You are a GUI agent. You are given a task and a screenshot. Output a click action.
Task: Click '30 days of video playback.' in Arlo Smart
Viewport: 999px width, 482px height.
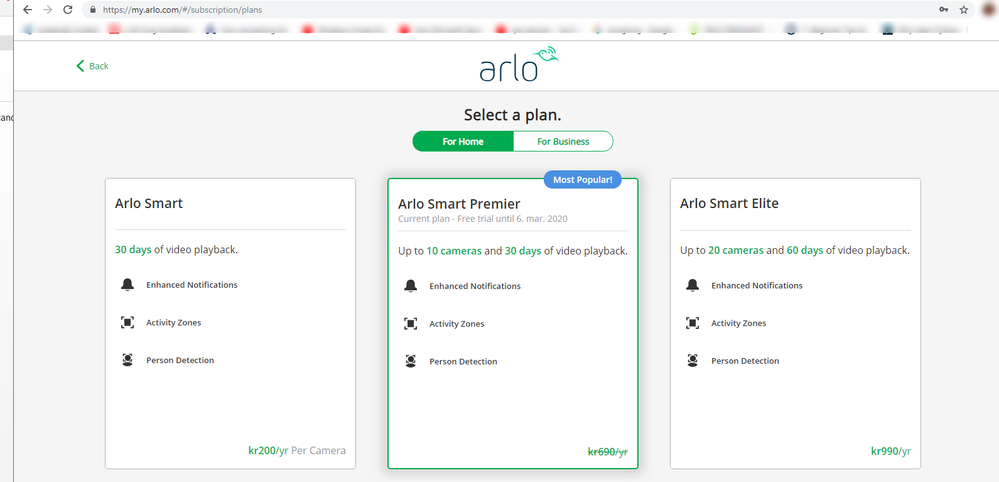pos(176,250)
